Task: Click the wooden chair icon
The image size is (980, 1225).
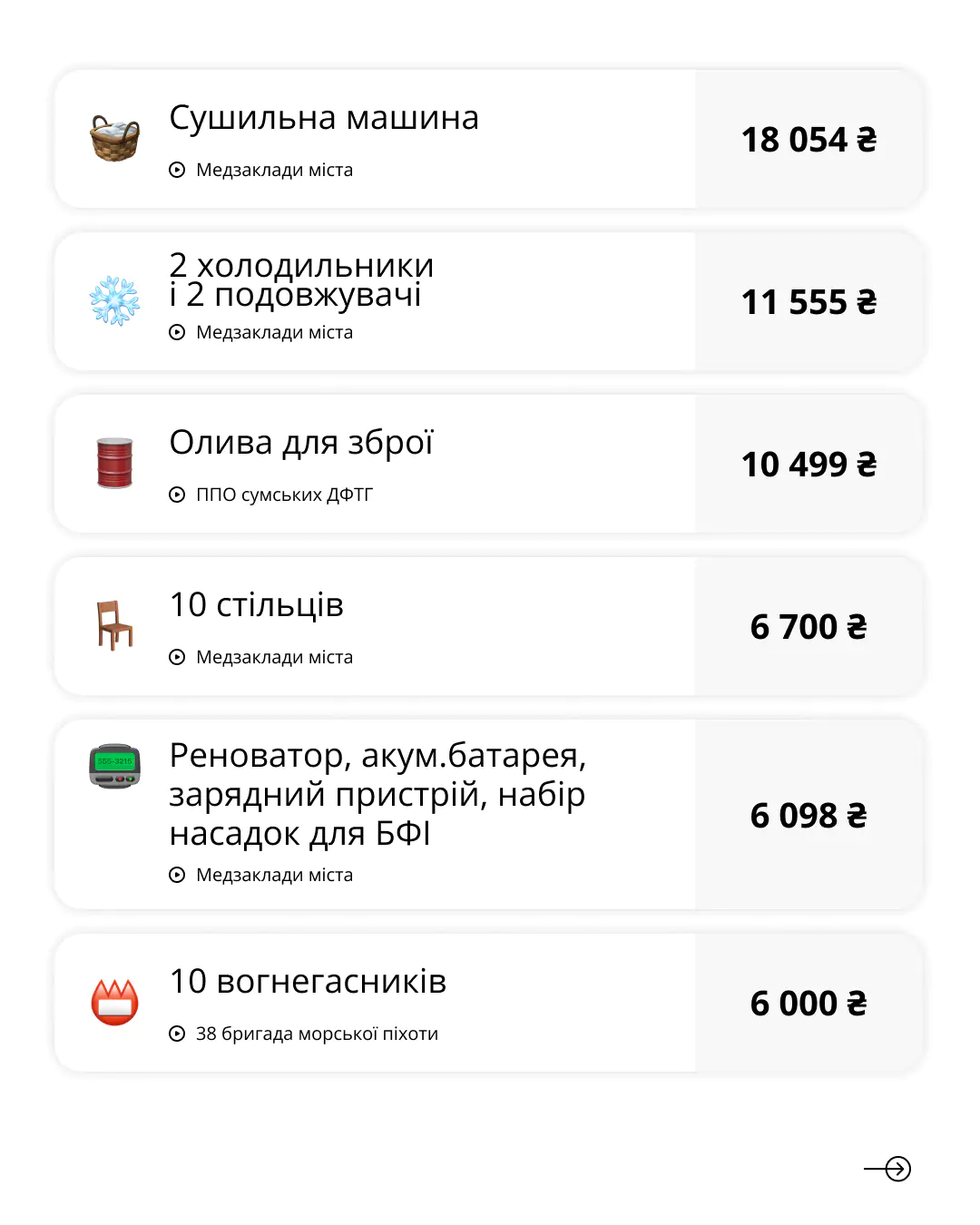Action: click(x=115, y=624)
